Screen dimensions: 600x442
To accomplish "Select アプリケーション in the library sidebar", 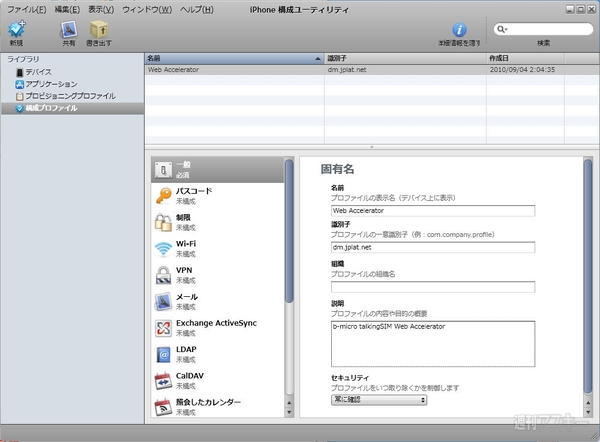I will [46, 84].
